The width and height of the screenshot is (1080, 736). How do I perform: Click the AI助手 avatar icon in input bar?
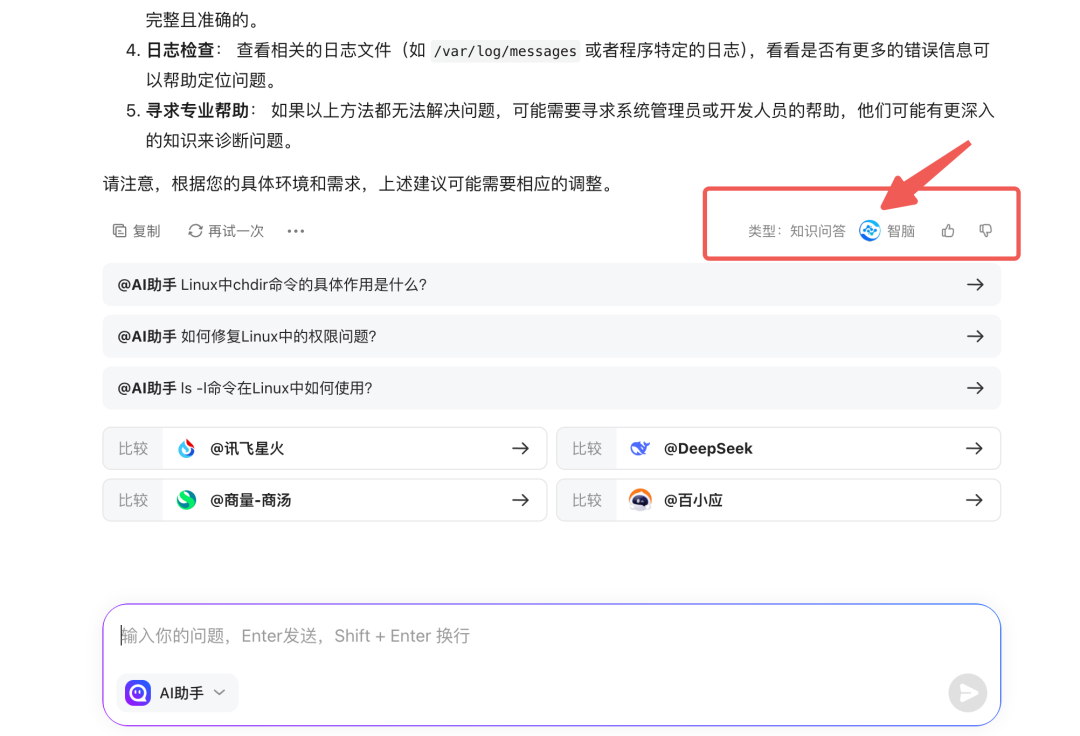[137, 692]
